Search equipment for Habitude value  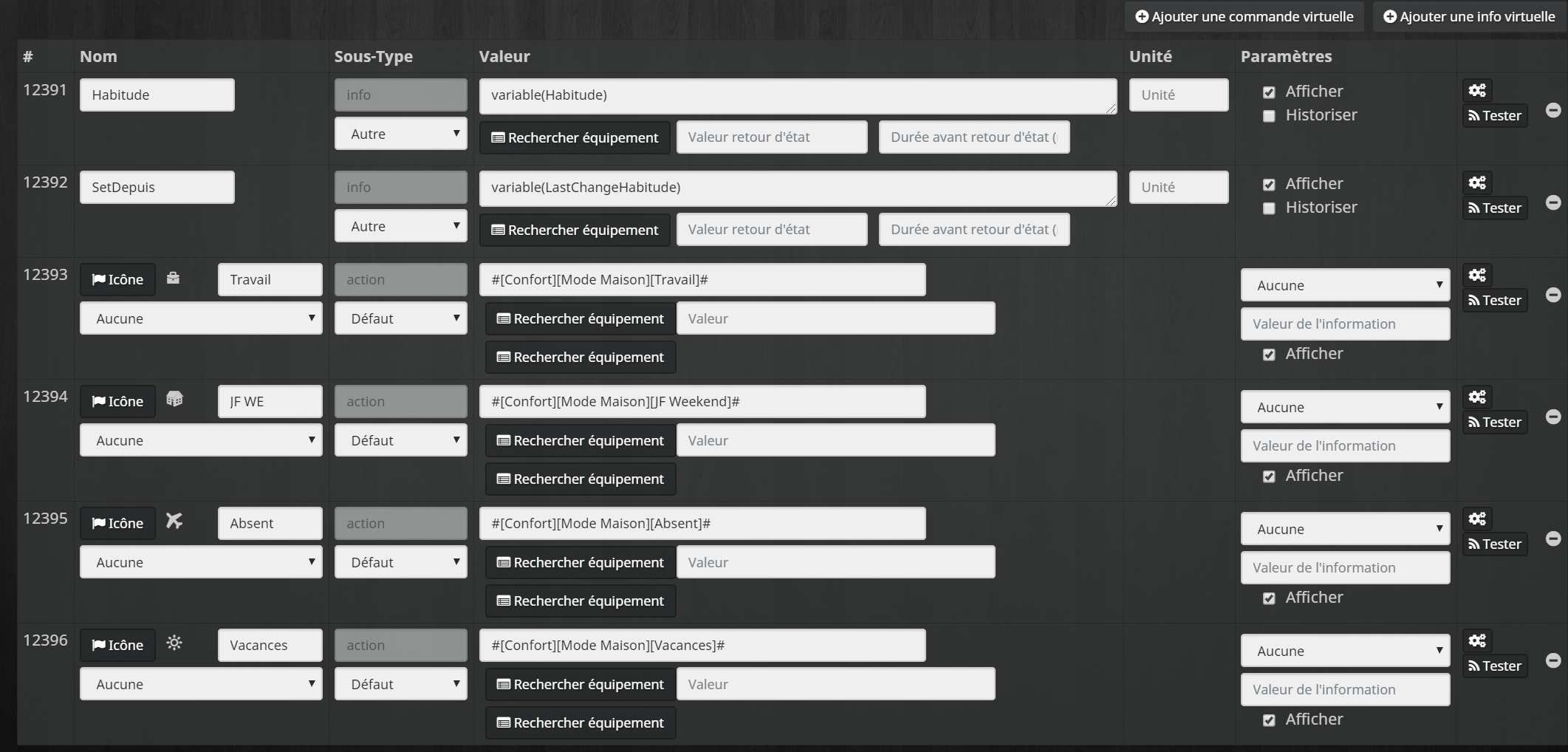(x=575, y=137)
